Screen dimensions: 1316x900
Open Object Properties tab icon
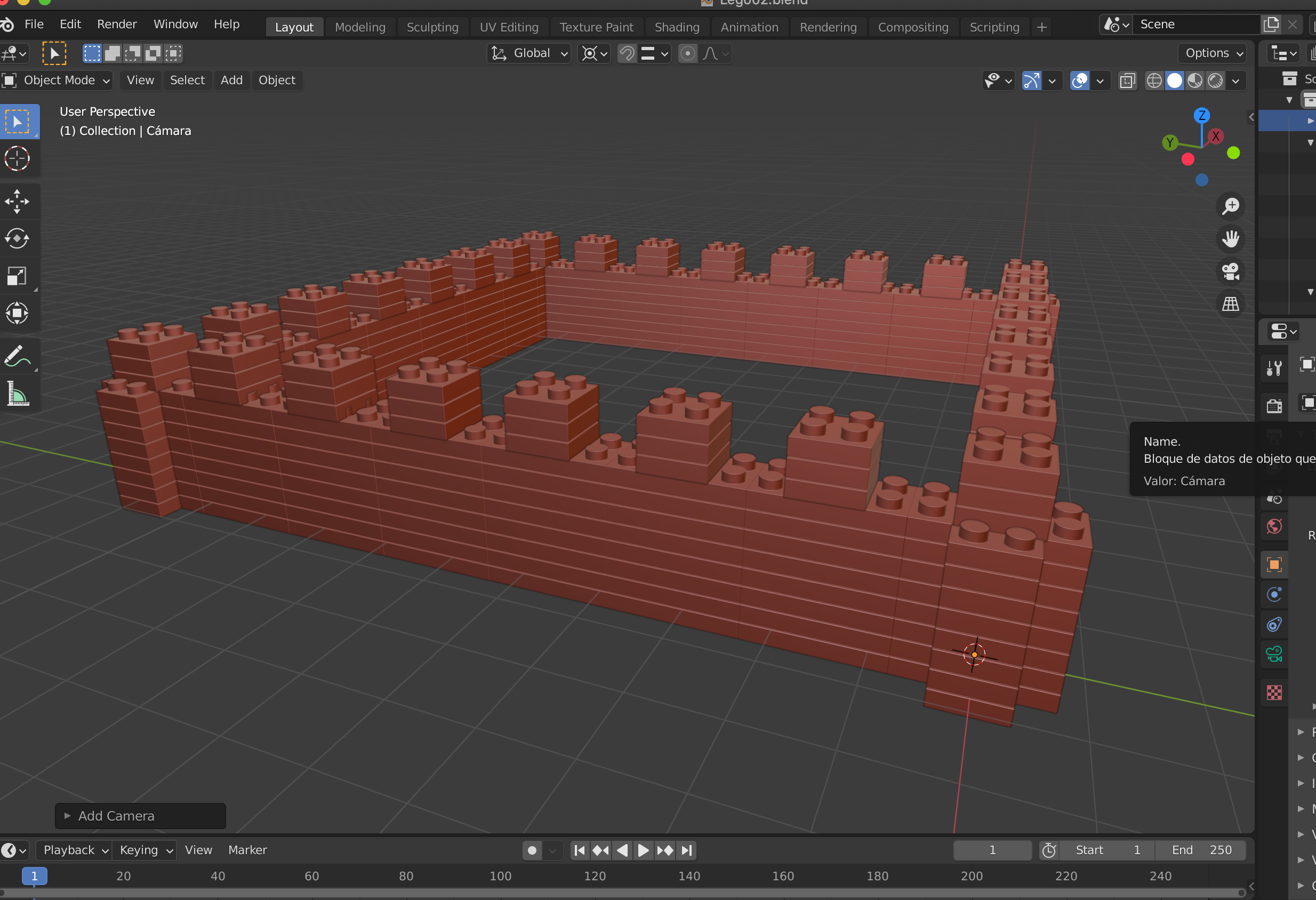point(1274,564)
